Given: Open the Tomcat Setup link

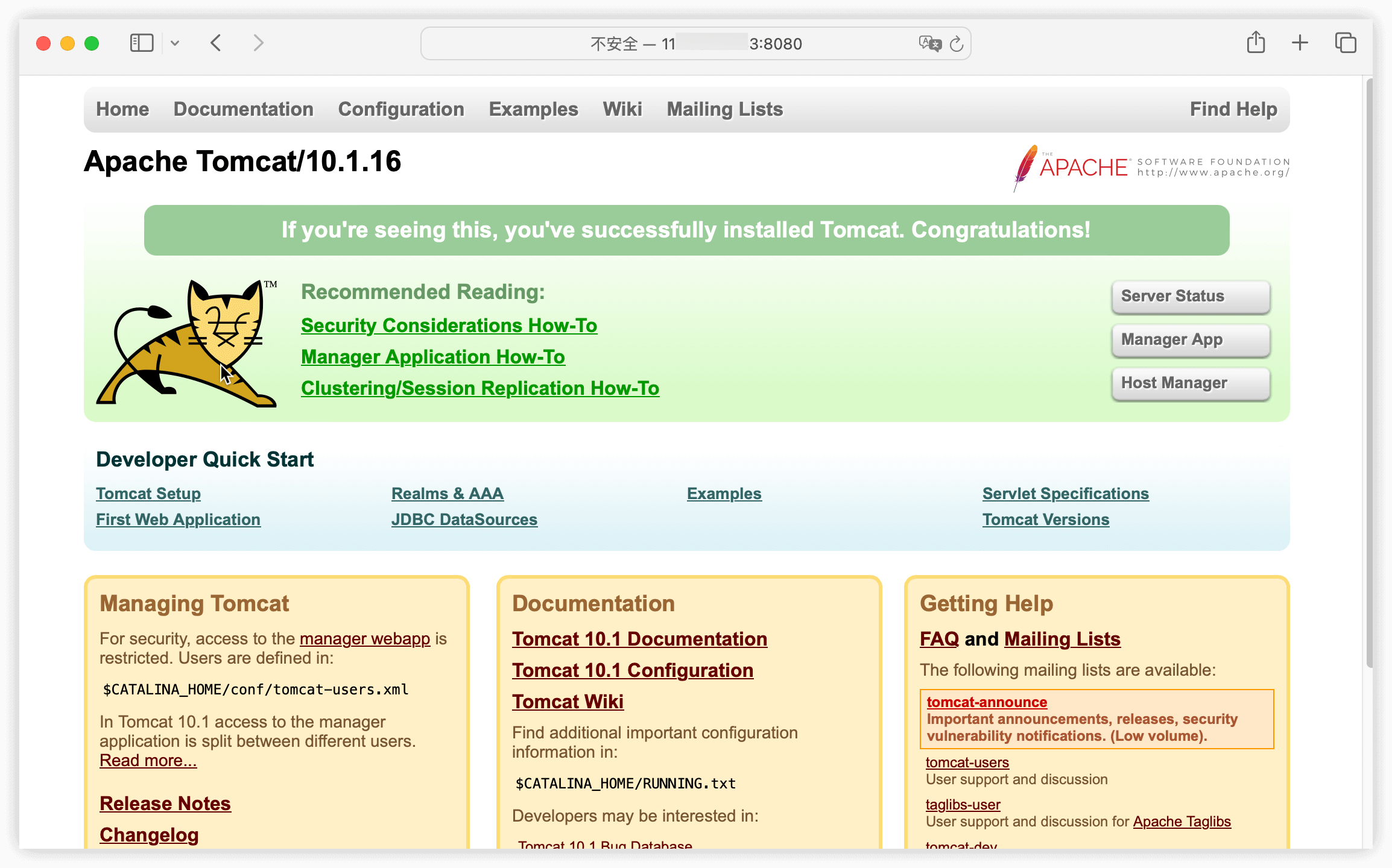Looking at the screenshot, I should click(x=148, y=494).
